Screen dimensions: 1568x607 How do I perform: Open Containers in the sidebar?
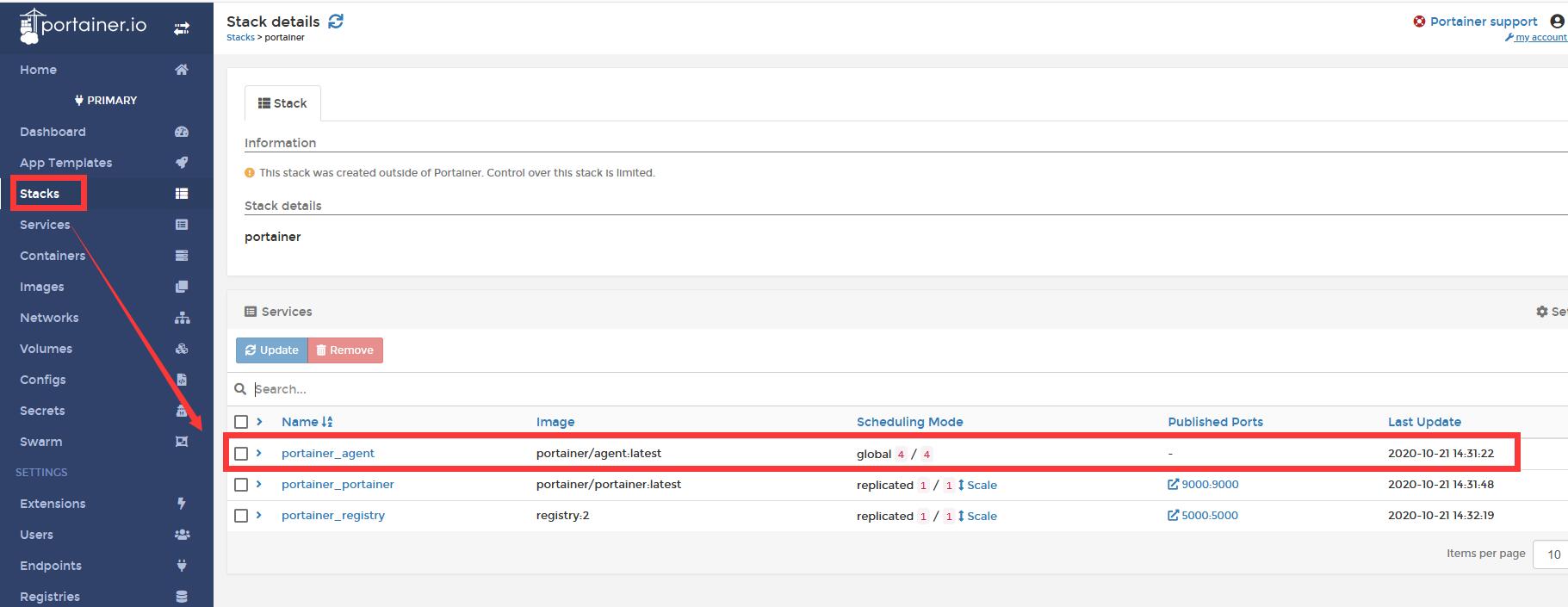point(53,256)
